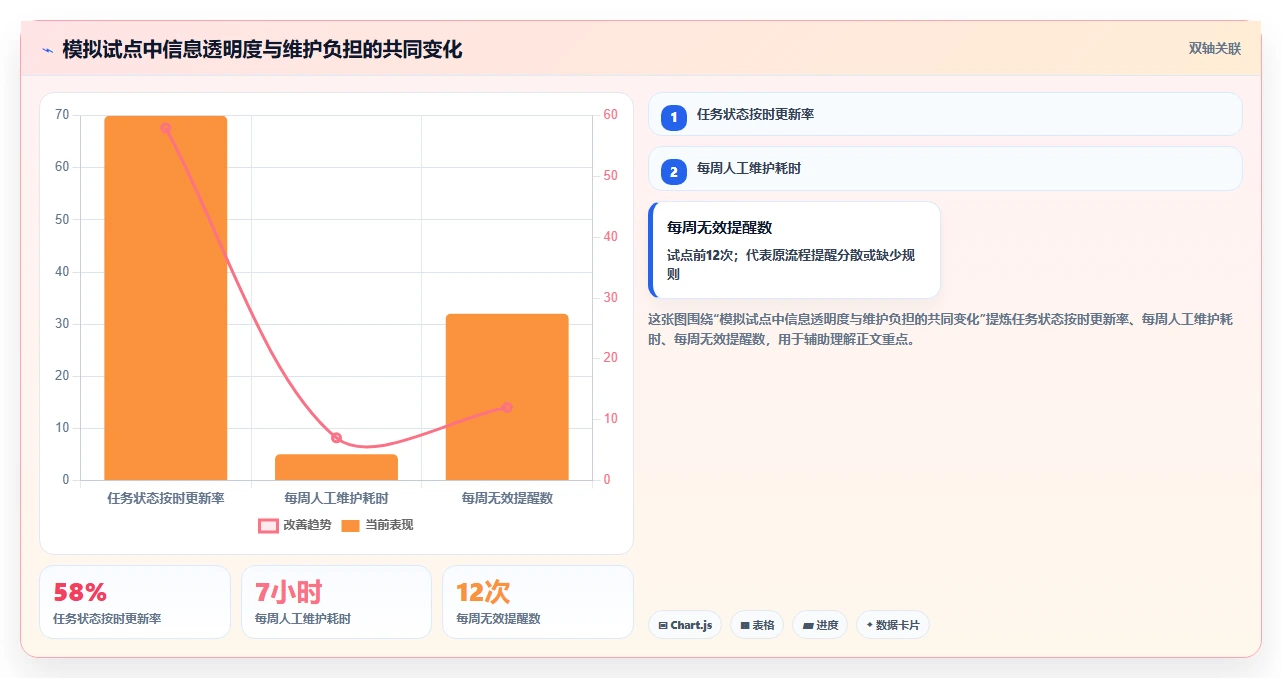Click the lightning icon beside the title

pyautogui.click(x=47, y=49)
